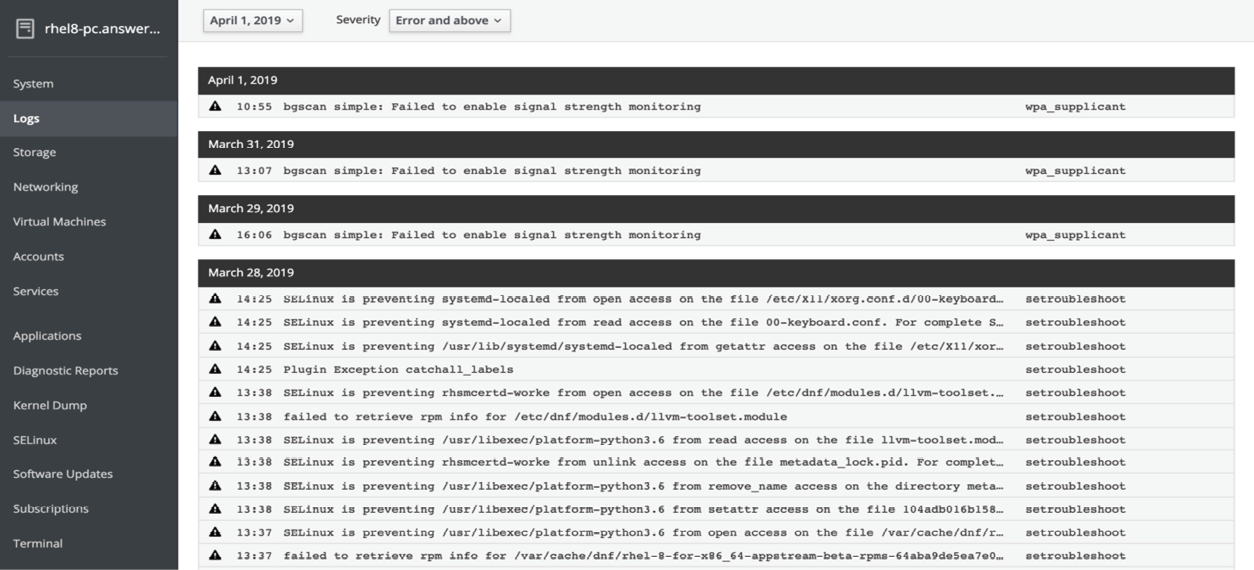Image resolution: width=1254 pixels, height=570 pixels.
Task: View the Kernel Dump page
Action: pos(50,405)
